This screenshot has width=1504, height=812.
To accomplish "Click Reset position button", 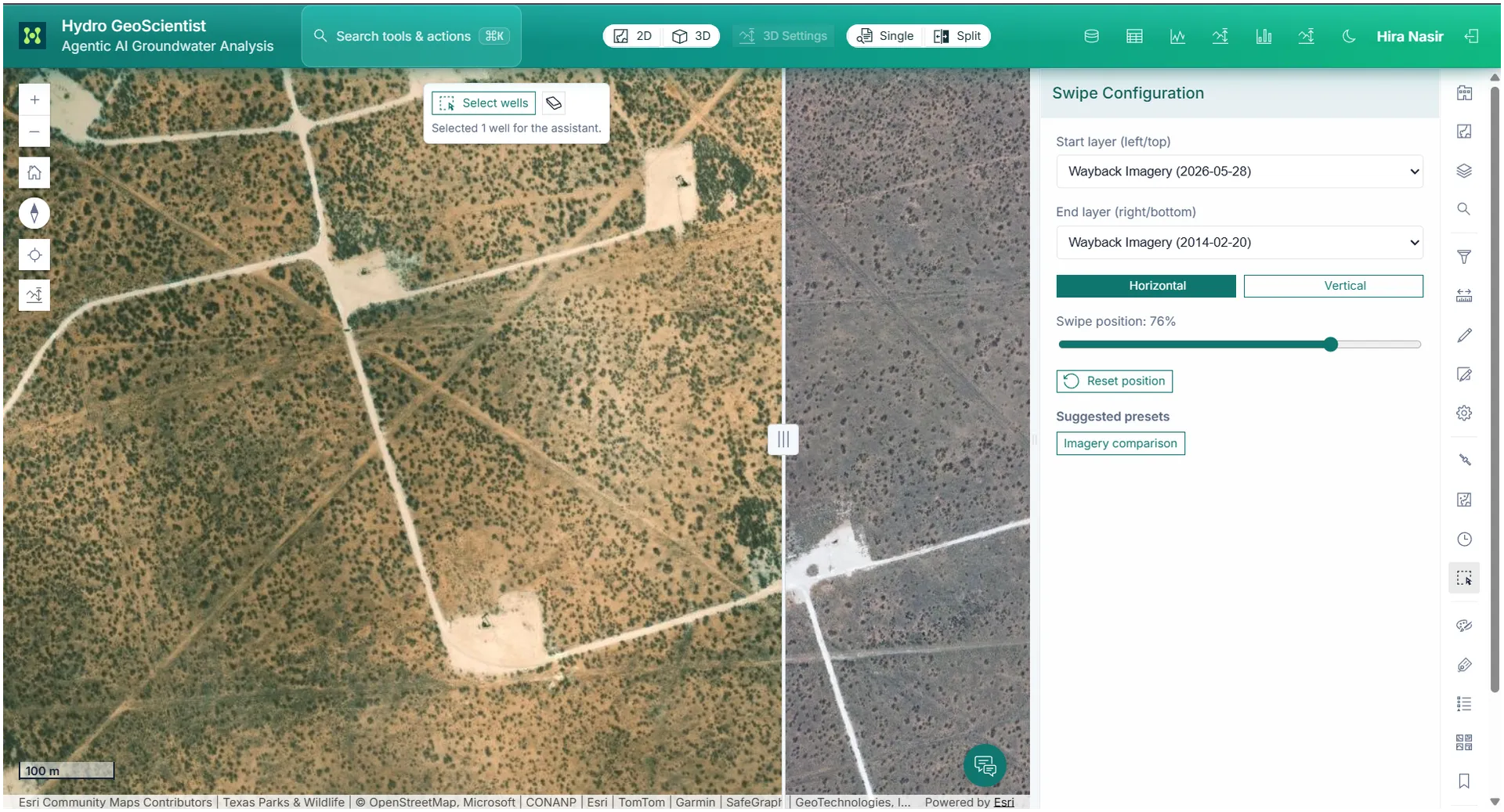I will pyautogui.click(x=1114, y=381).
